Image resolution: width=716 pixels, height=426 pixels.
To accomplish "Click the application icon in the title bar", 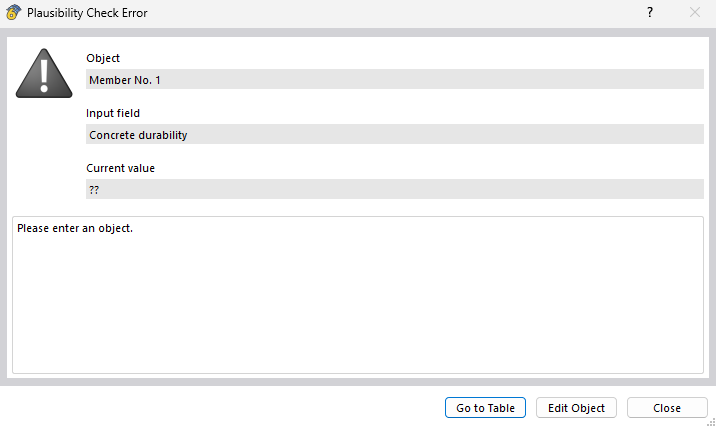I will (13, 13).
